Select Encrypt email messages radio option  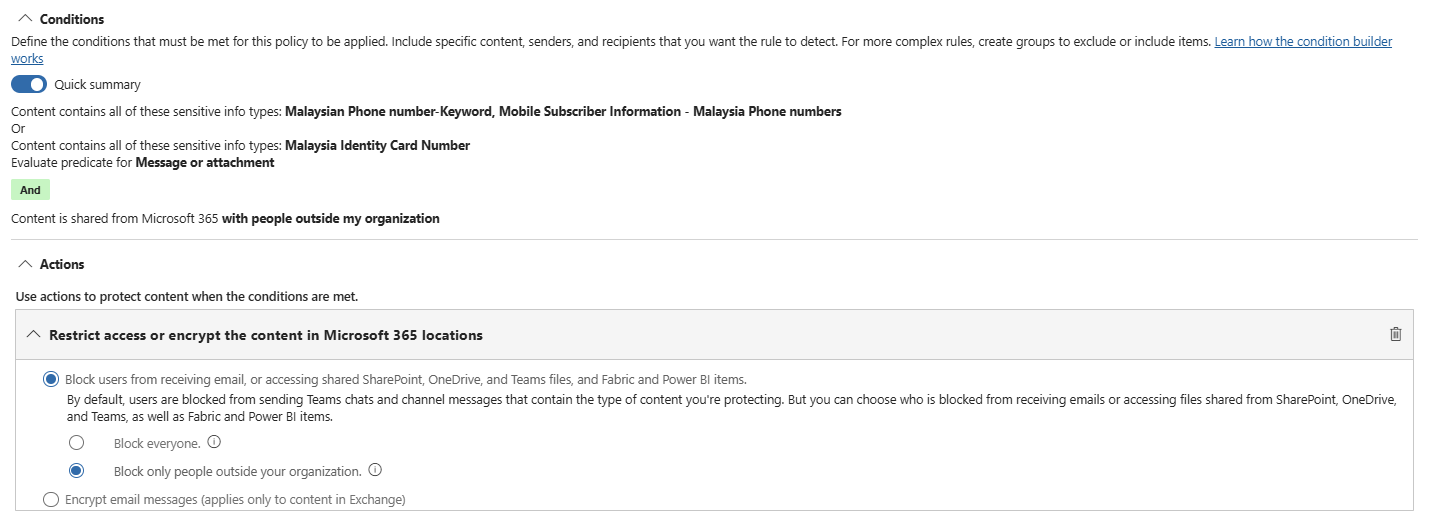click(51, 499)
